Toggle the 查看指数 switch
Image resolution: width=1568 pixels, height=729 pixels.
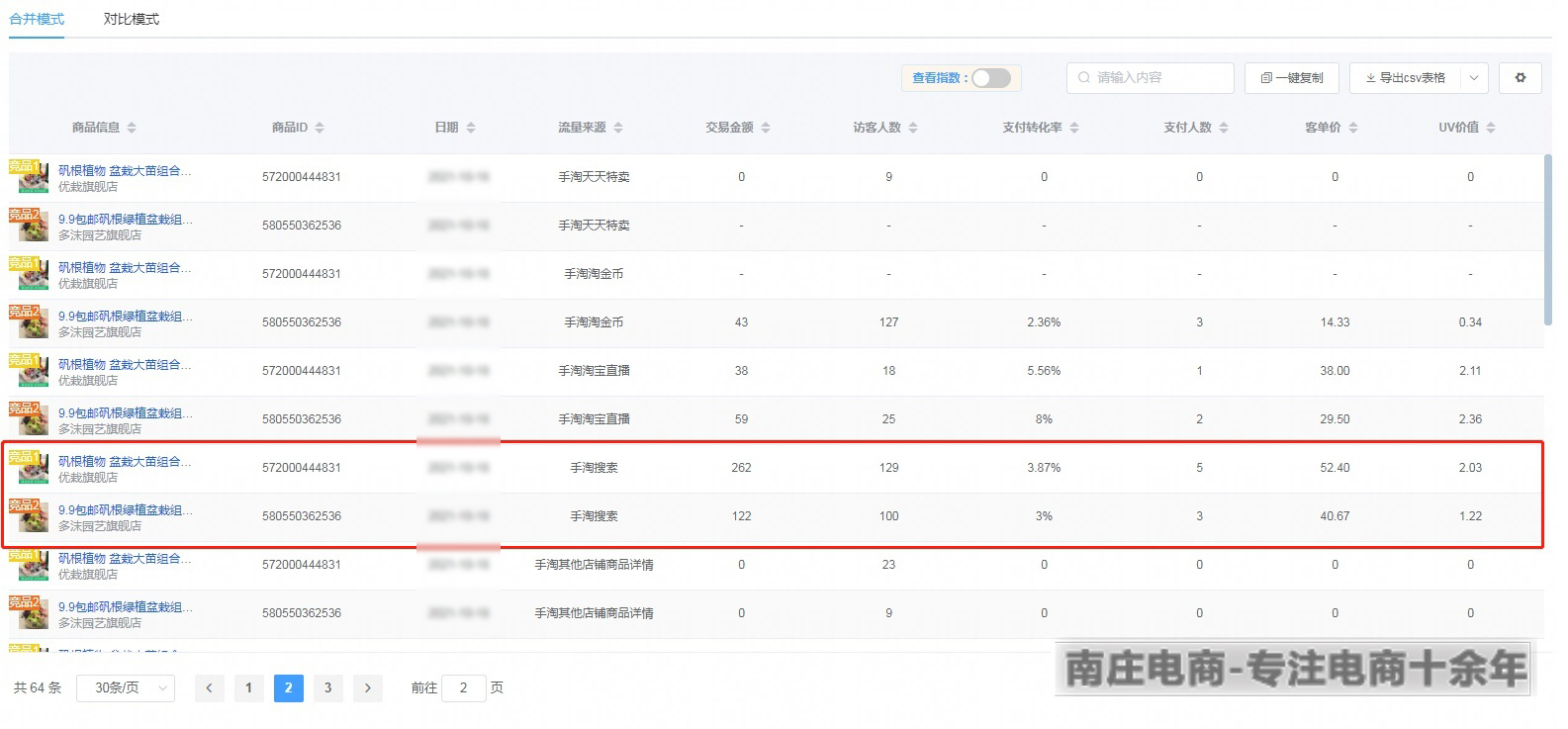click(990, 78)
